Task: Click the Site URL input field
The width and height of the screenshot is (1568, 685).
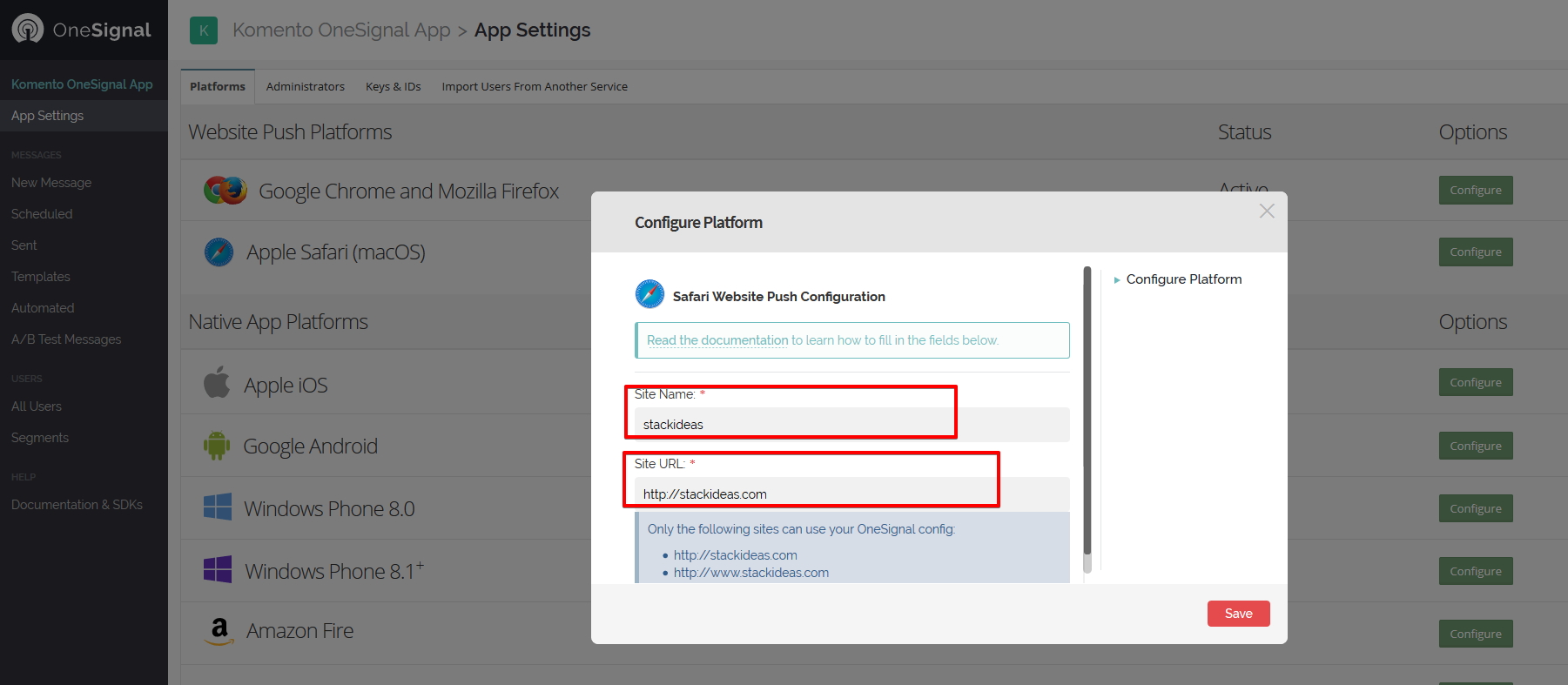Action: [851, 494]
